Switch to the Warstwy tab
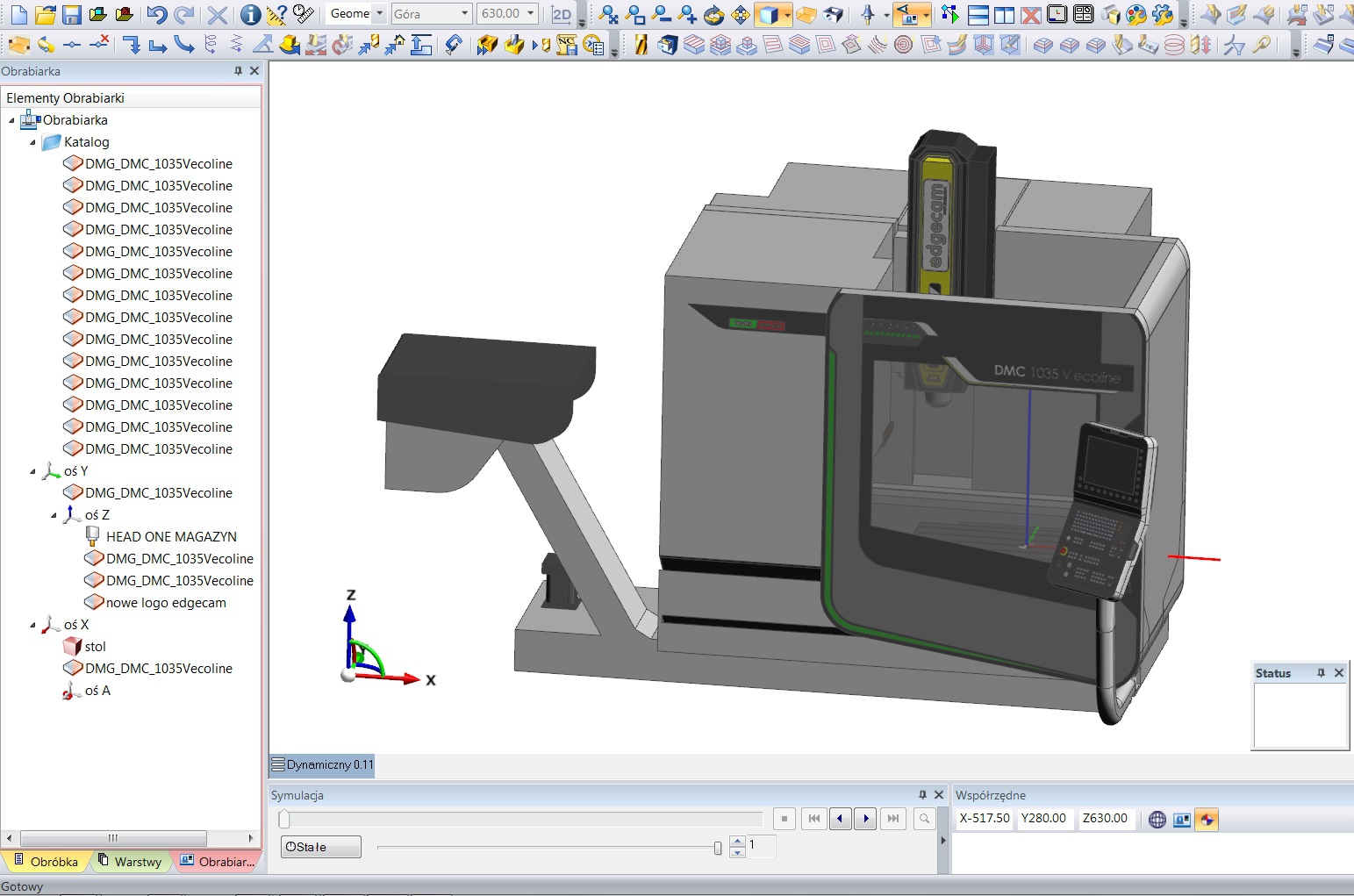Viewport: 1354px width, 896px height. (130, 862)
